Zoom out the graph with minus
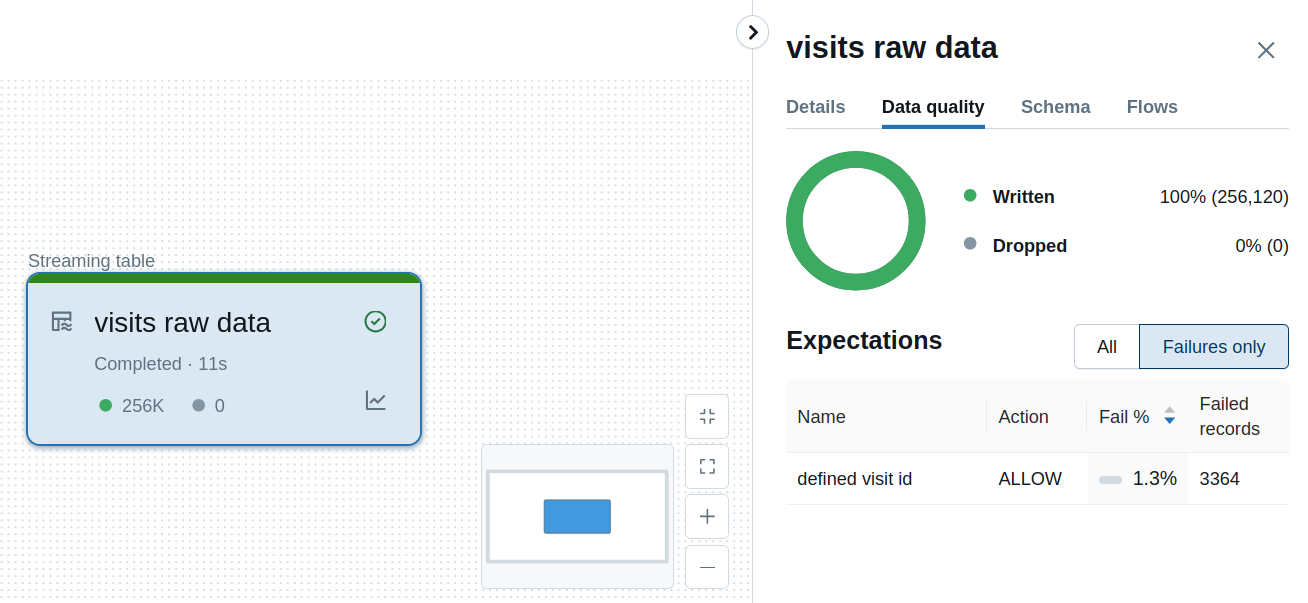This screenshot has width=1308, height=603. pyautogui.click(x=707, y=567)
